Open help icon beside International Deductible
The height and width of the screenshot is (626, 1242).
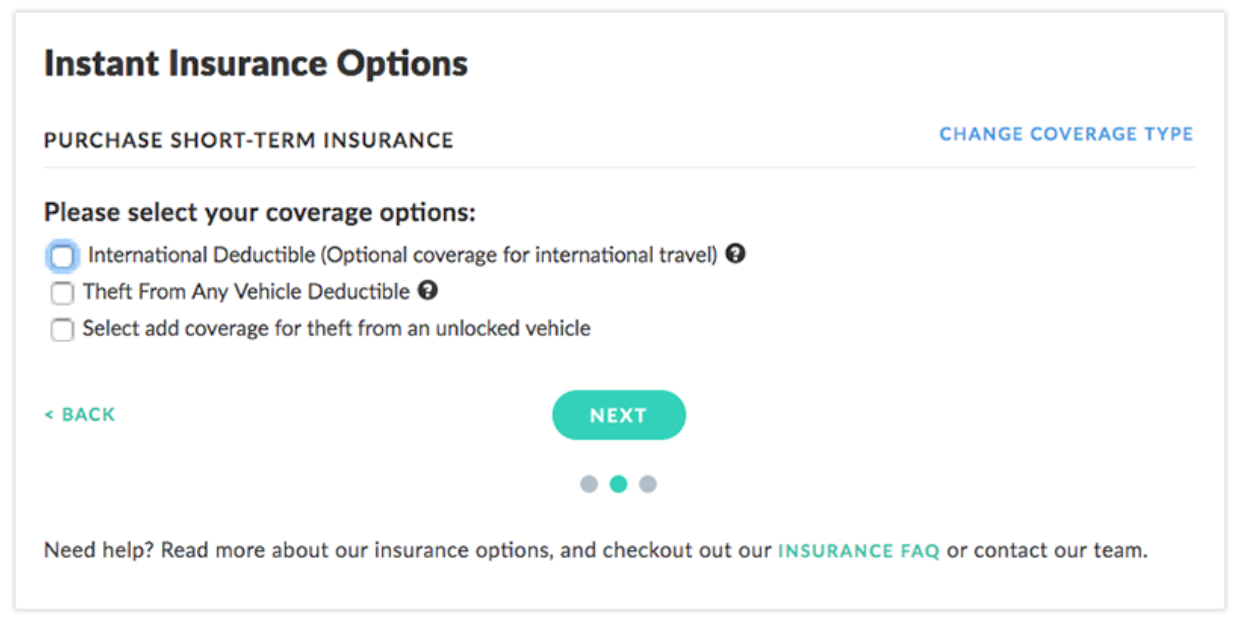[x=736, y=254]
